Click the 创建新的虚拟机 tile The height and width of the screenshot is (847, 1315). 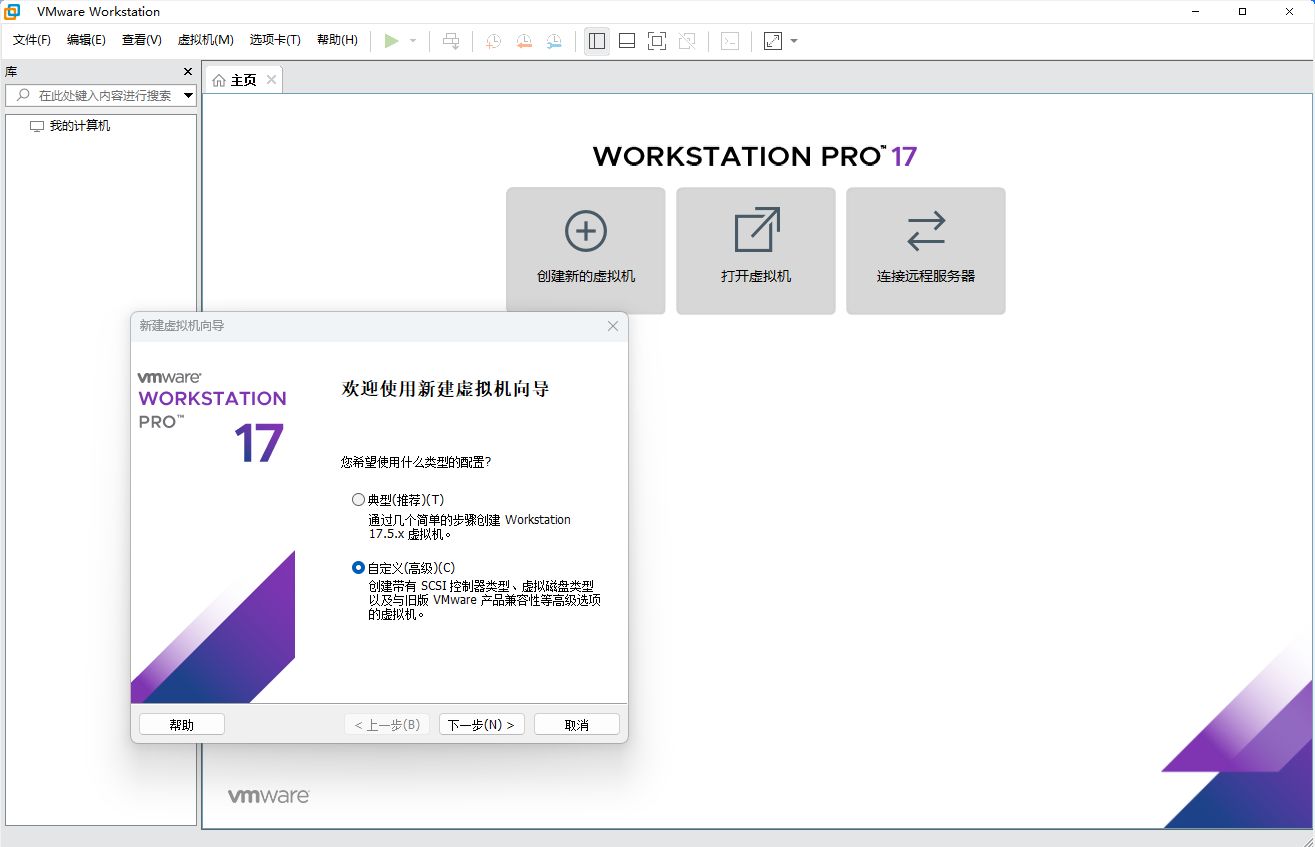(586, 251)
